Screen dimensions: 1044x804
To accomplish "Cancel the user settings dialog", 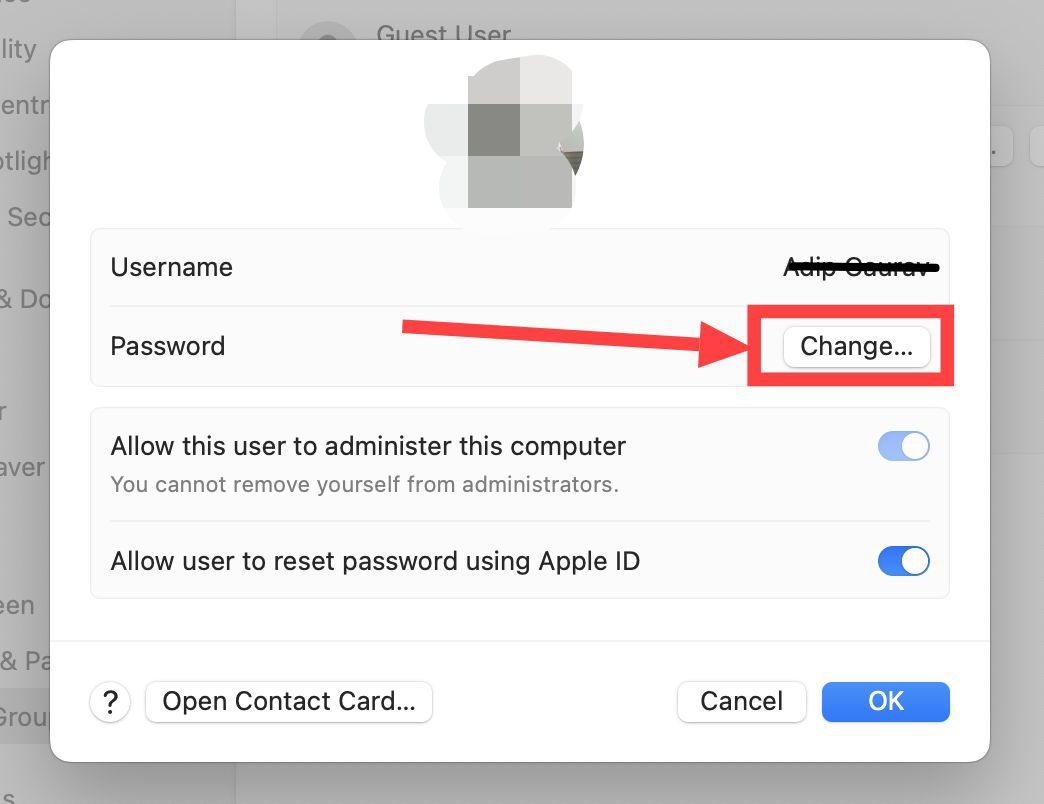I will pyautogui.click(x=742, y=702).
